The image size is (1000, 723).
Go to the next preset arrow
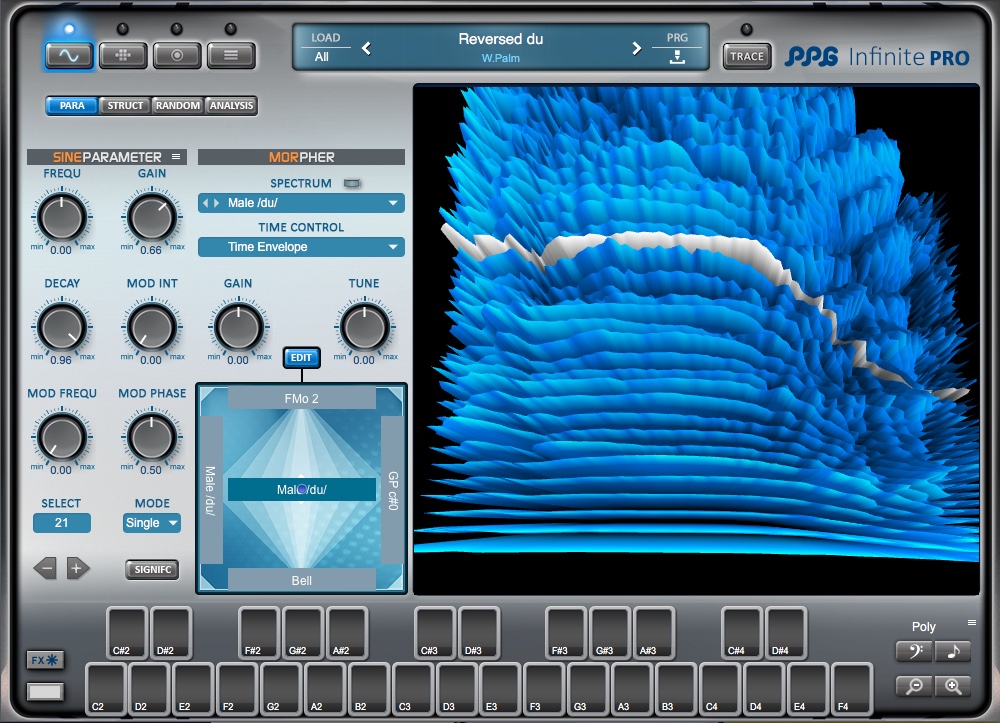pos(636,48)
